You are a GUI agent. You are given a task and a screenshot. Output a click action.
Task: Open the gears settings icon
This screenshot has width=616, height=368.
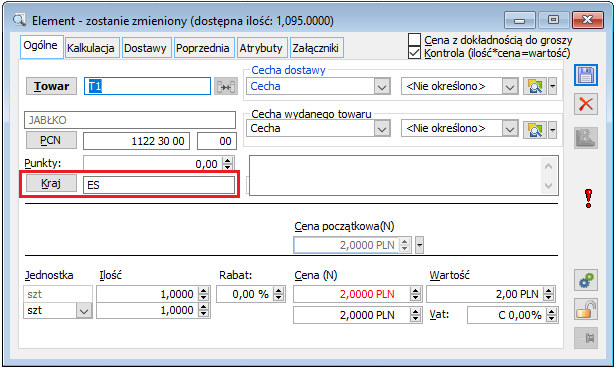click(586, 280)
